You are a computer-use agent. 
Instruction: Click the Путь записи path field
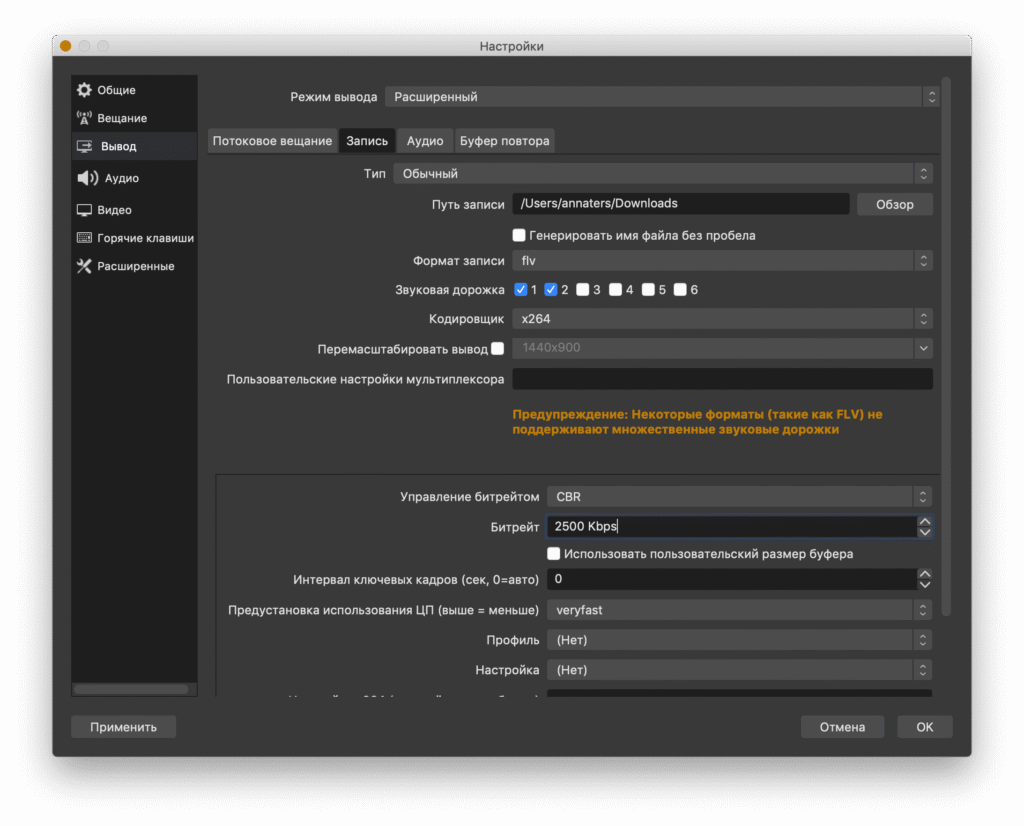(x=680, y=204)
